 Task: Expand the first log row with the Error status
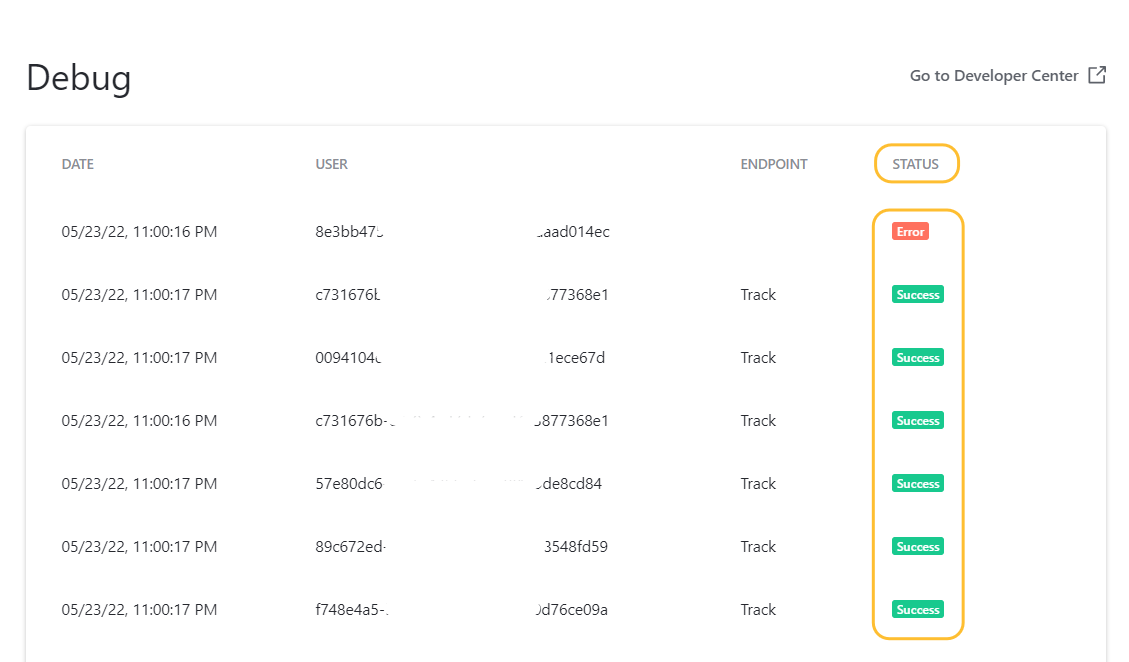tap(400, 231)
